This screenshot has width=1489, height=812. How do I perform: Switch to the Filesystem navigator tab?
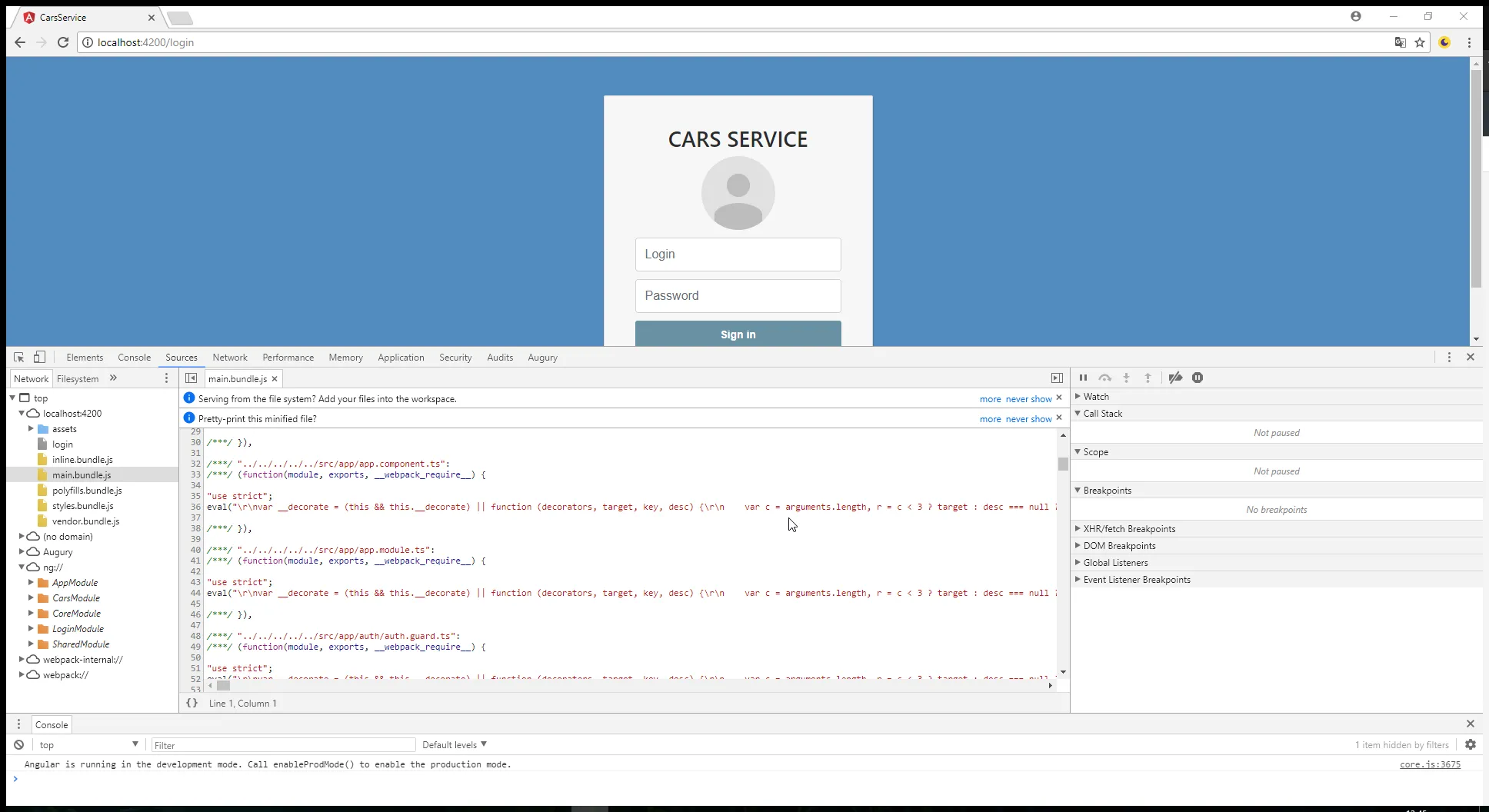point(78,379)
